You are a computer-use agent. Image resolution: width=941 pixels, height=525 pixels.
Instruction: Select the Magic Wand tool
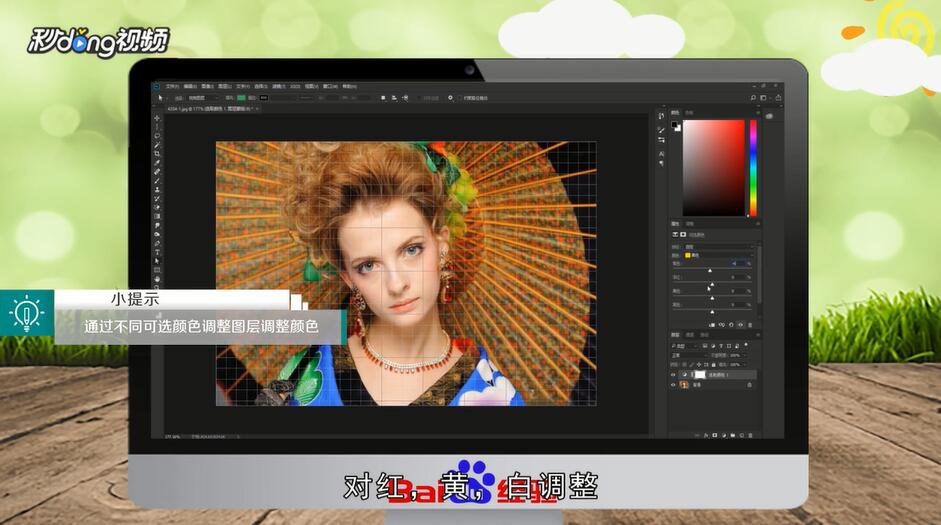point(157,145)
